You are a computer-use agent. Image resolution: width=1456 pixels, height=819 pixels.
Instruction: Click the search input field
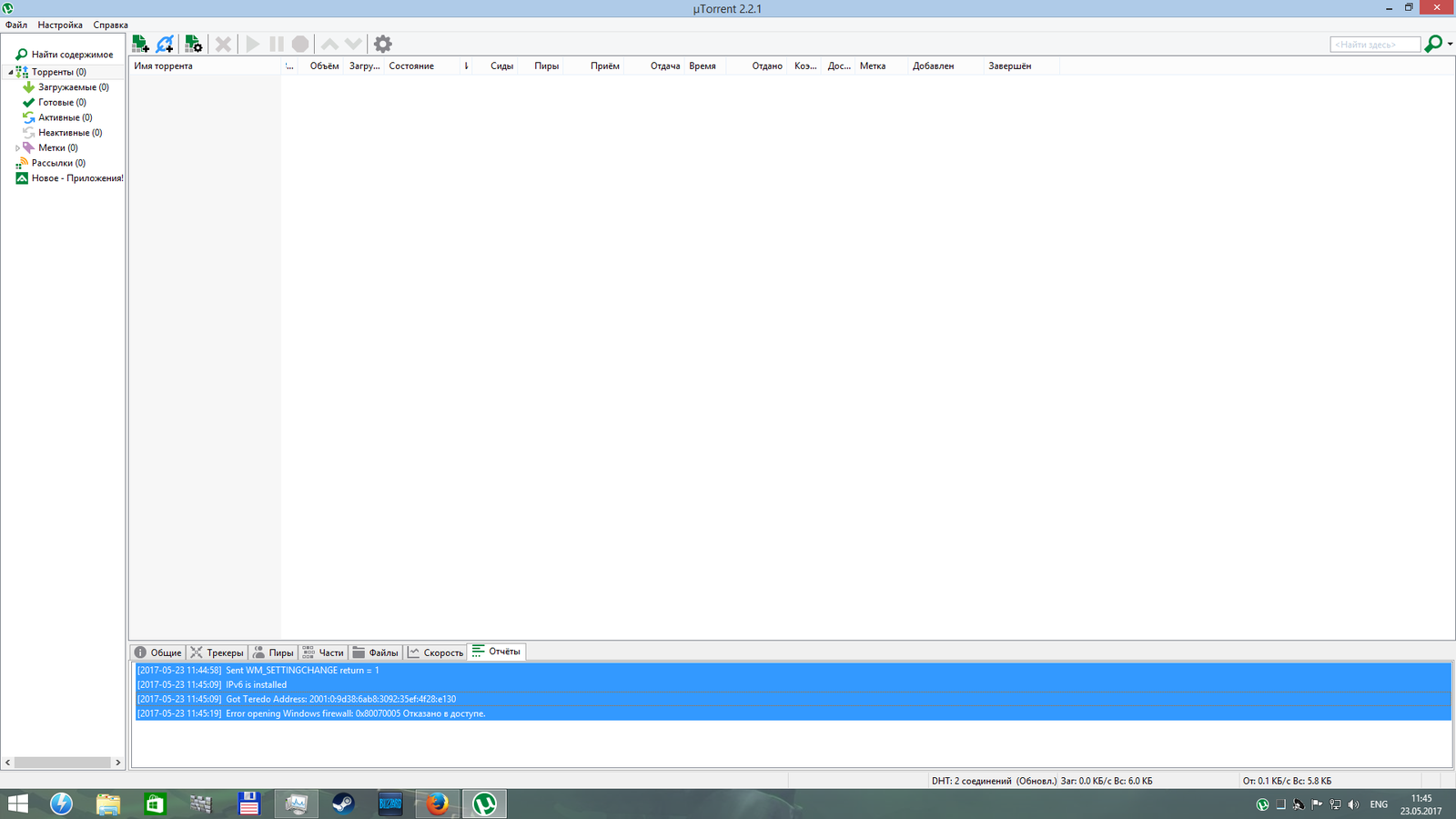coord(1375,45)
